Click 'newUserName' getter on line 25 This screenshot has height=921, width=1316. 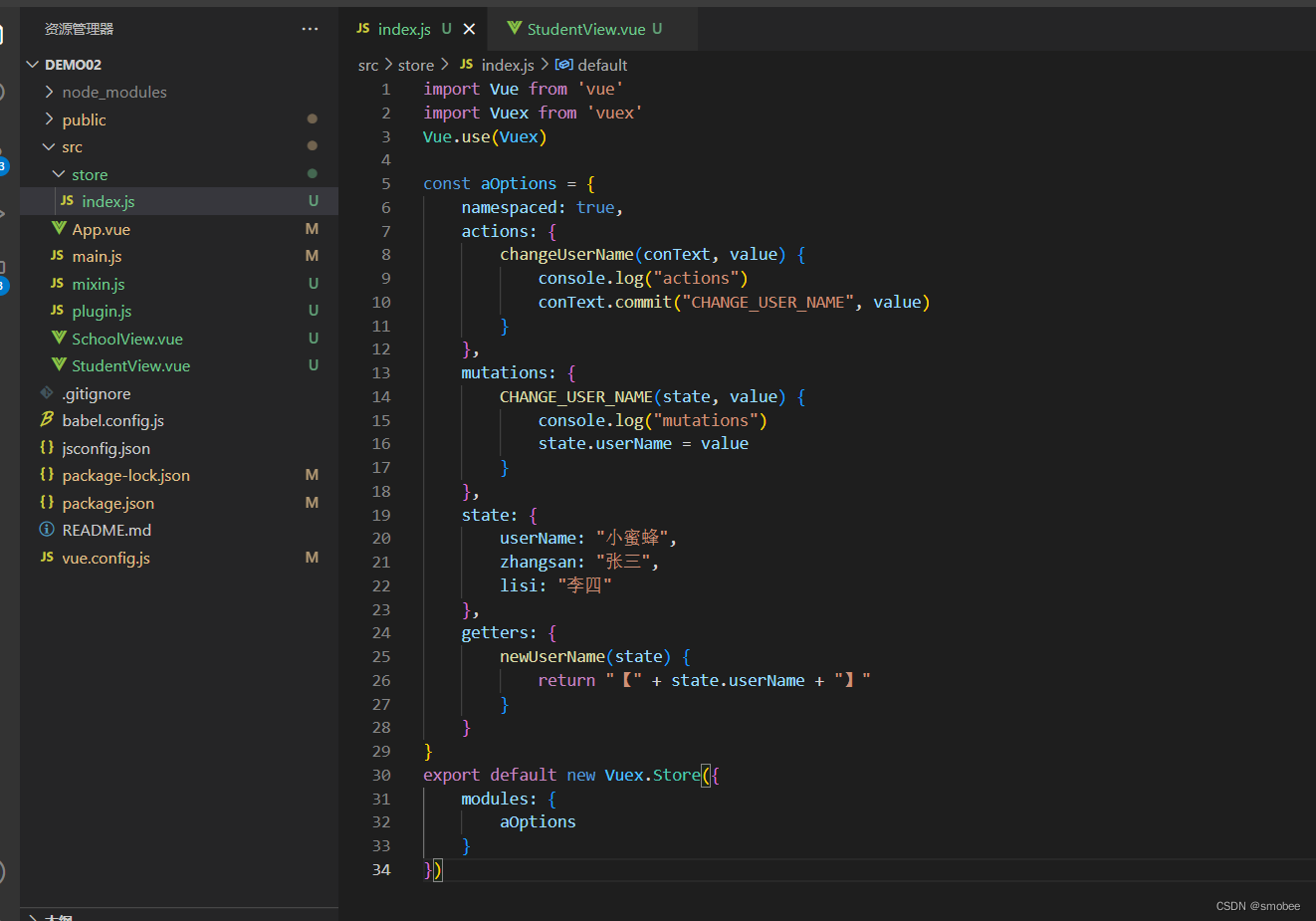(552, 656)
